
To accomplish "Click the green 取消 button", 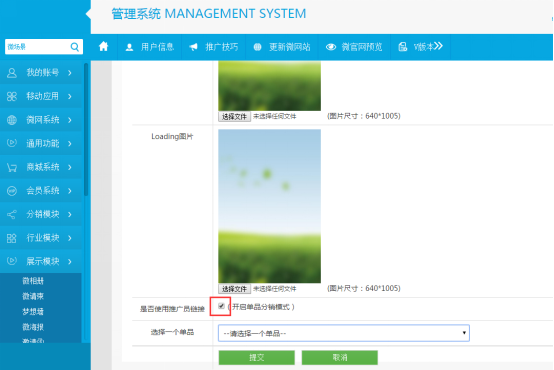I will click(x=340, y=357).
